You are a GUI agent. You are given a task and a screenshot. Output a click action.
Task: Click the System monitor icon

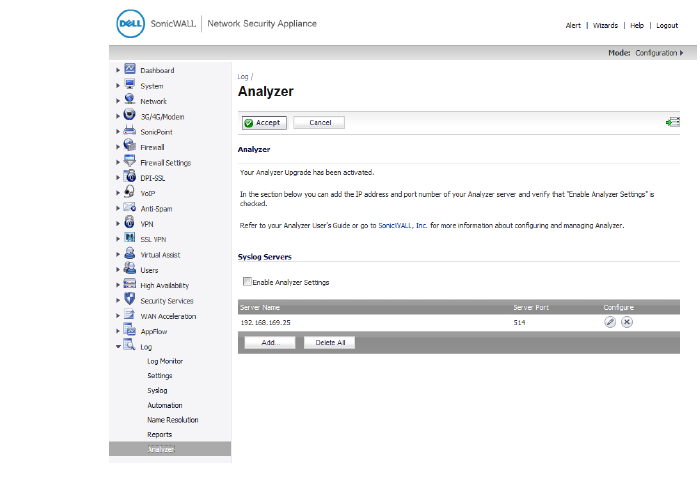coord(129,84)
